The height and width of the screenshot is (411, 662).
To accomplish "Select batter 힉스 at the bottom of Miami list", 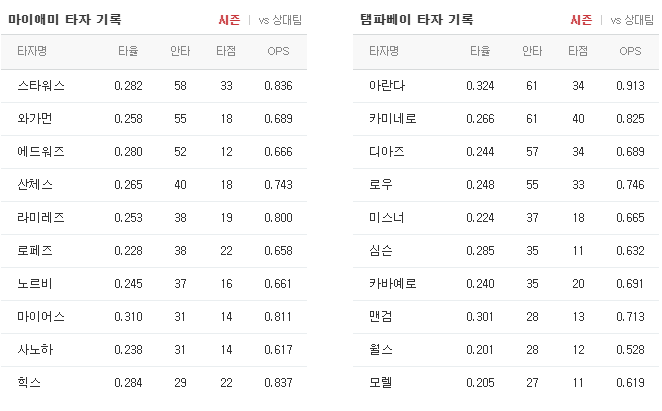I will [29, 382].
